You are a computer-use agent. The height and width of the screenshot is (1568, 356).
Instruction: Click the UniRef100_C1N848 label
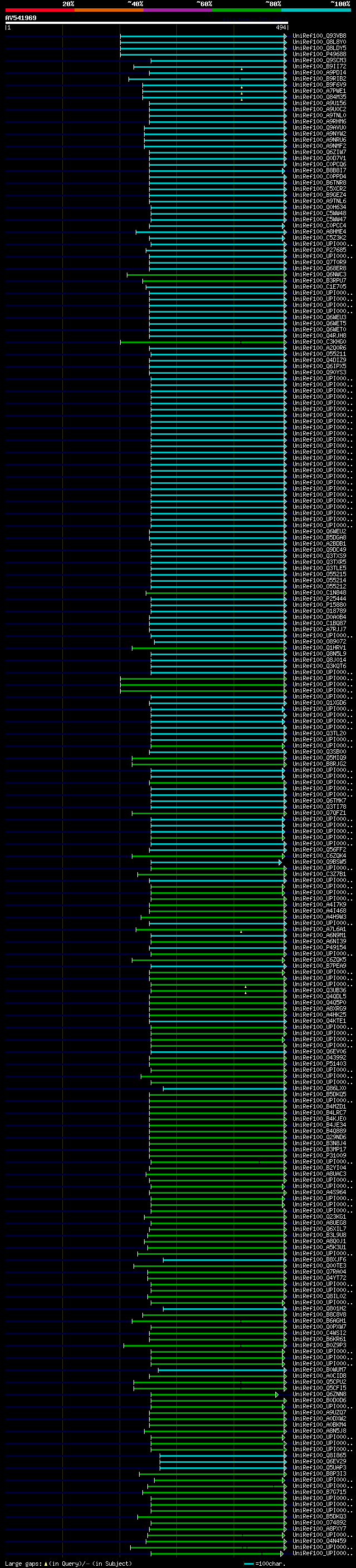point(319,593)
